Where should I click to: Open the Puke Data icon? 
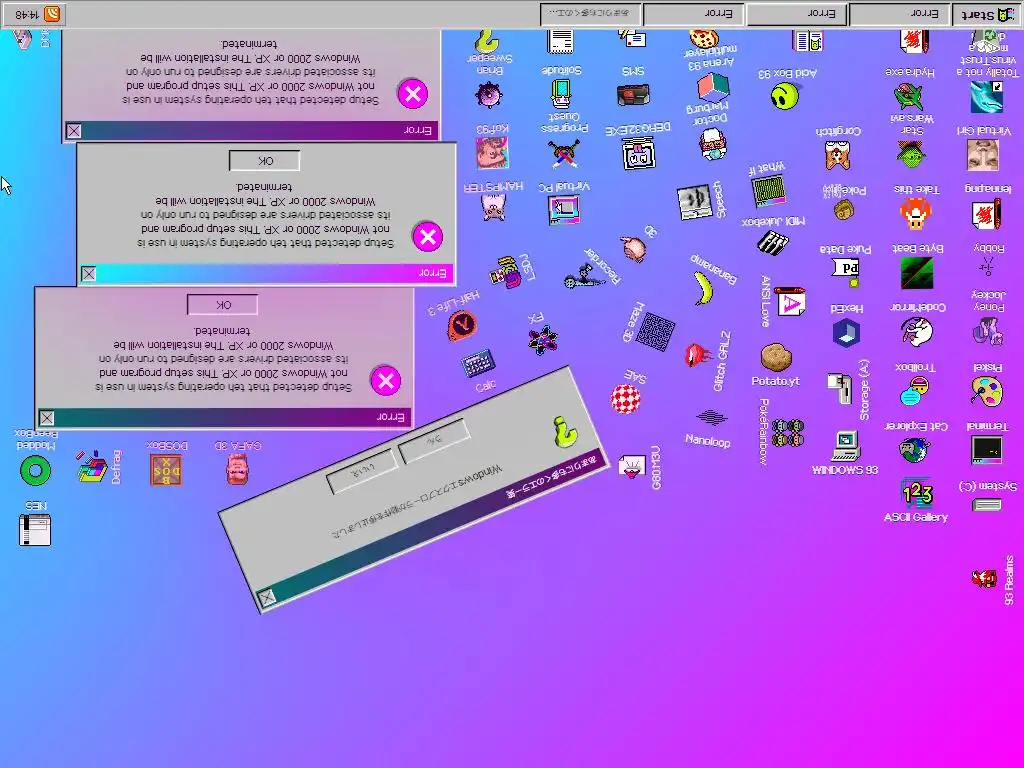tap(846, 271)
